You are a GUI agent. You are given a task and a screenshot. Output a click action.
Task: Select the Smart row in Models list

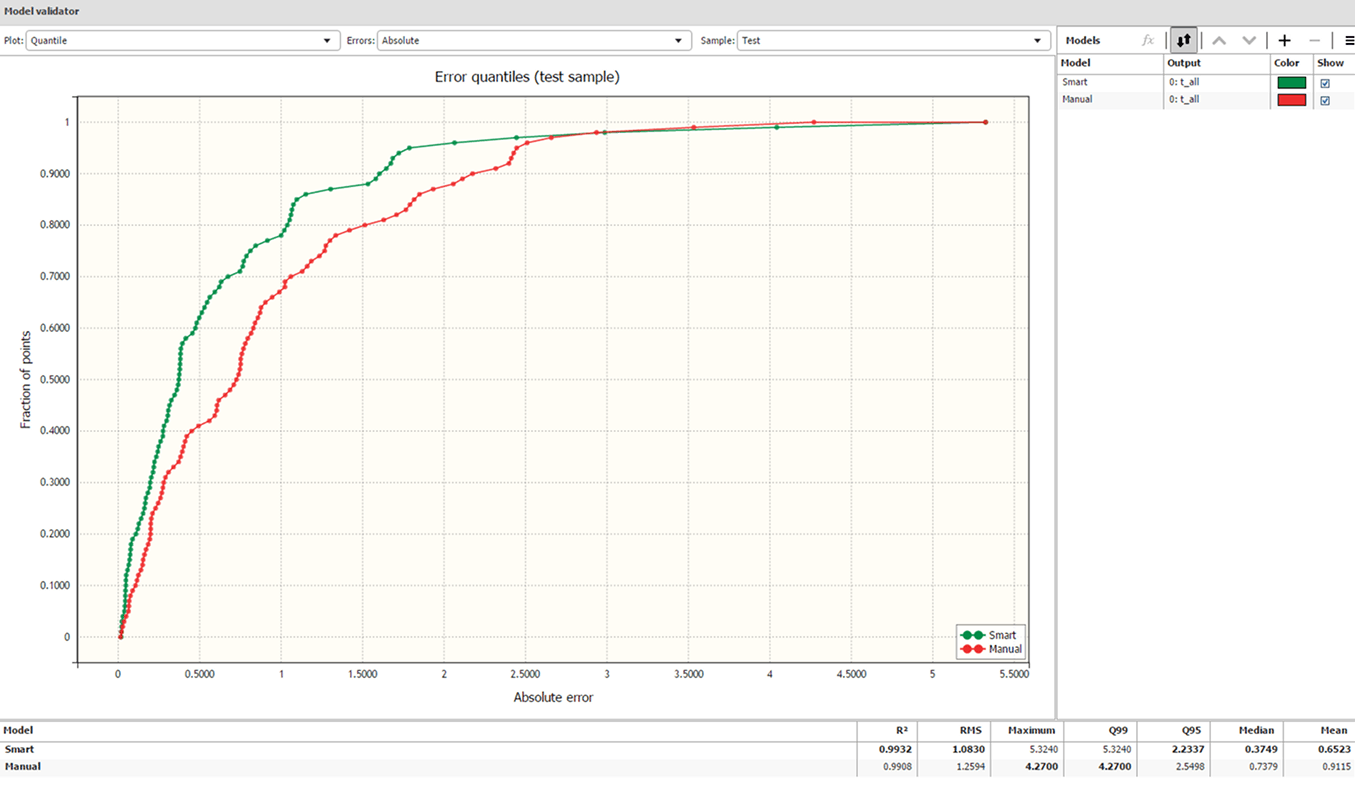[x=1108, y=83]
